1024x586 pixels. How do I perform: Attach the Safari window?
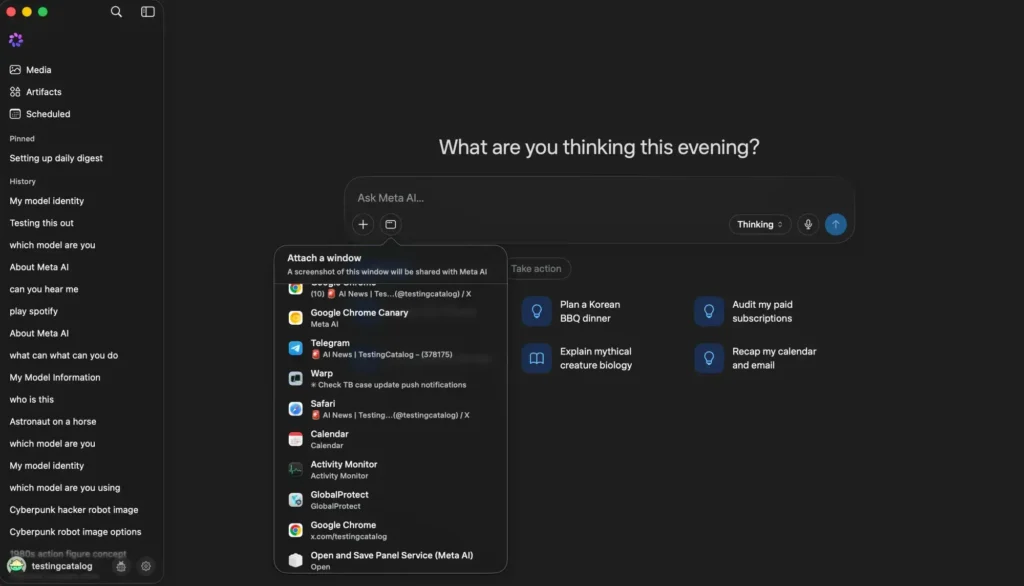pos(391,409)
